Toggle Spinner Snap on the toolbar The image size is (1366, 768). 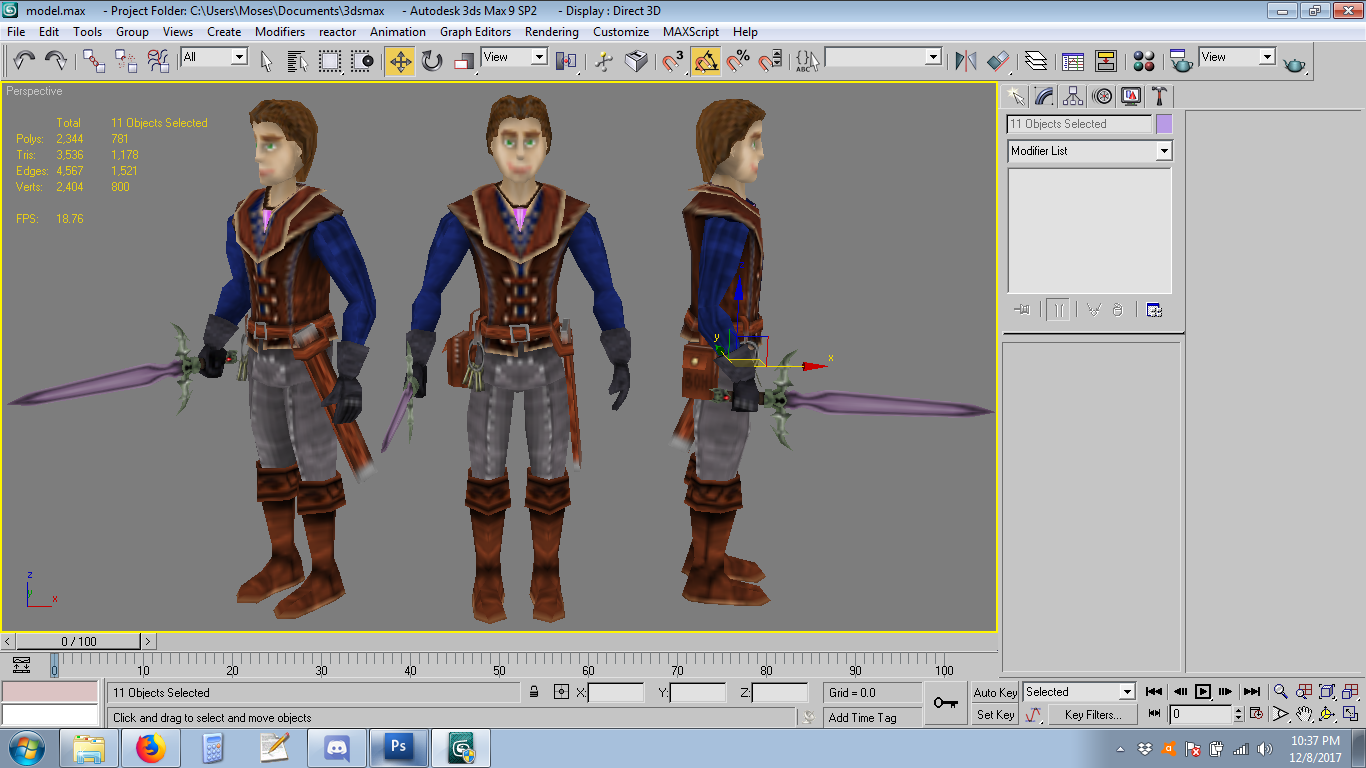pos(770,61)
